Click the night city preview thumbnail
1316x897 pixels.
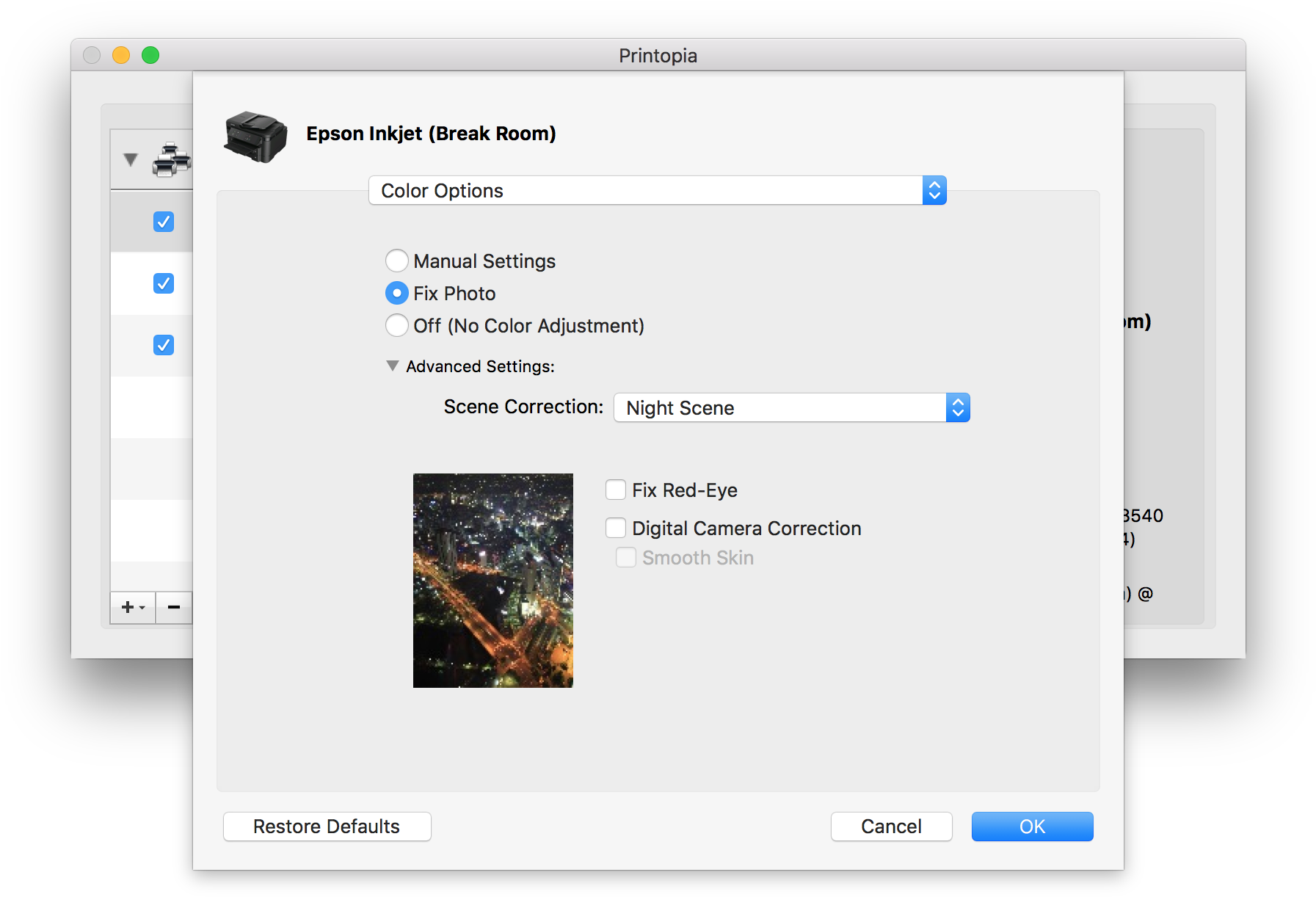[x=493, y=581]
